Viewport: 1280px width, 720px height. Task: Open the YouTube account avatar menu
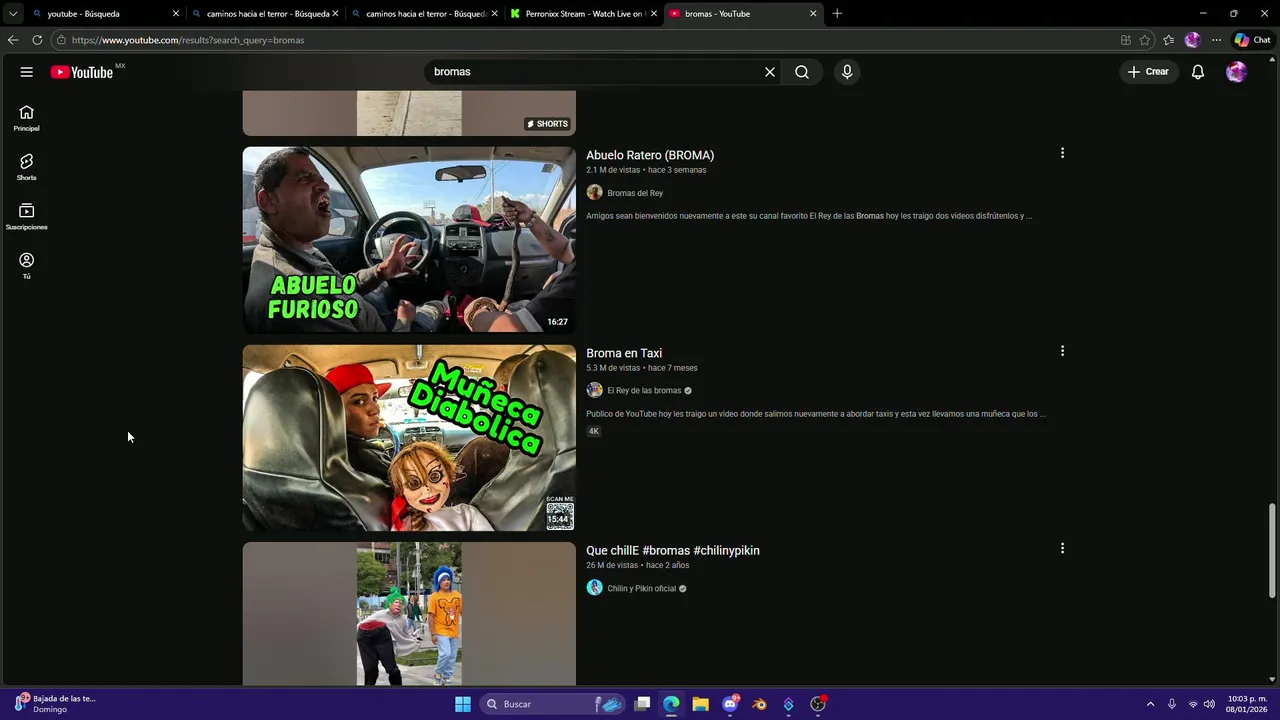pyautogui.click(x=1237, y=72)
